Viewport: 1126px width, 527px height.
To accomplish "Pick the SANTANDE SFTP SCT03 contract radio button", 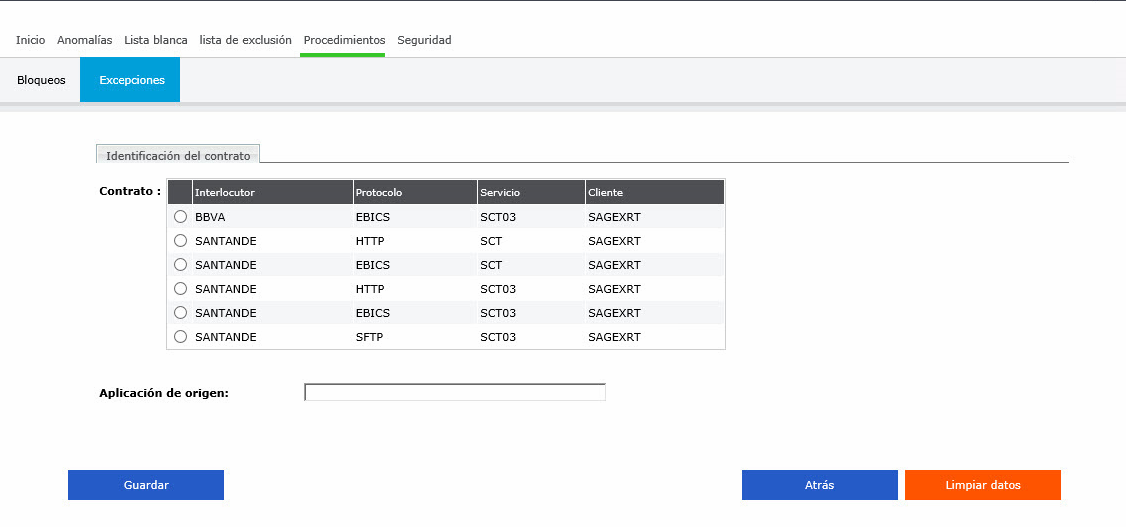I will tap(180, 337).
